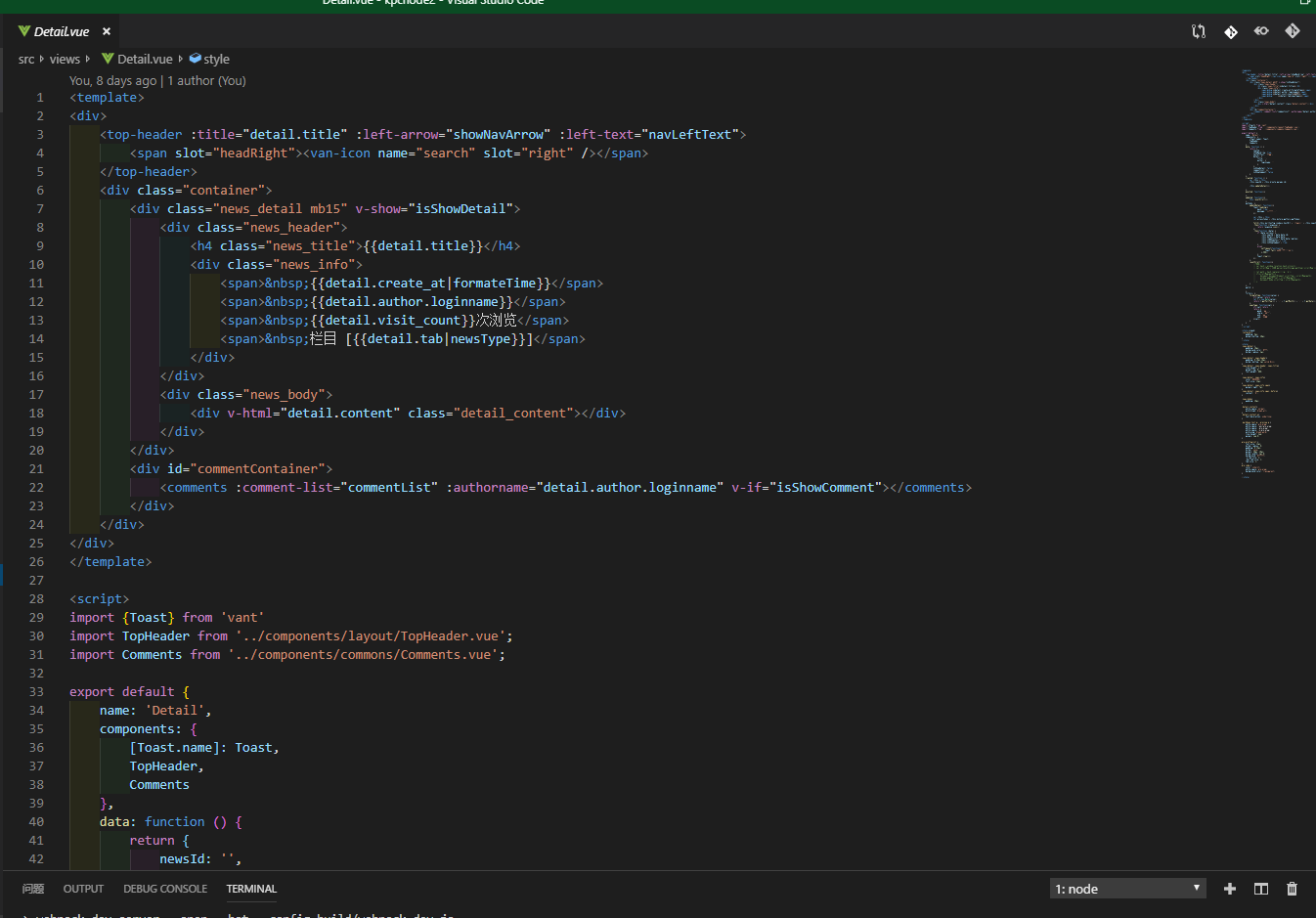This screenshot has width=1316, height=918.
Task: Click the 'style' breadcrumb item
Action: tap(217, 59)
